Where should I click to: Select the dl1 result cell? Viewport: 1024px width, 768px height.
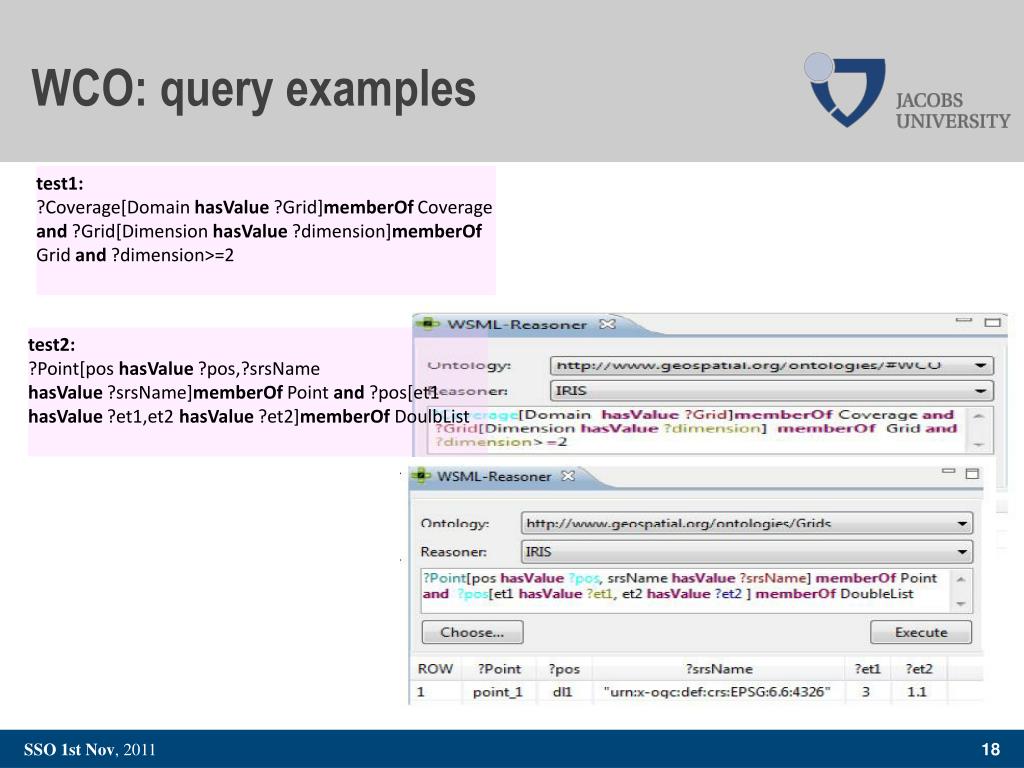point(562,692)
